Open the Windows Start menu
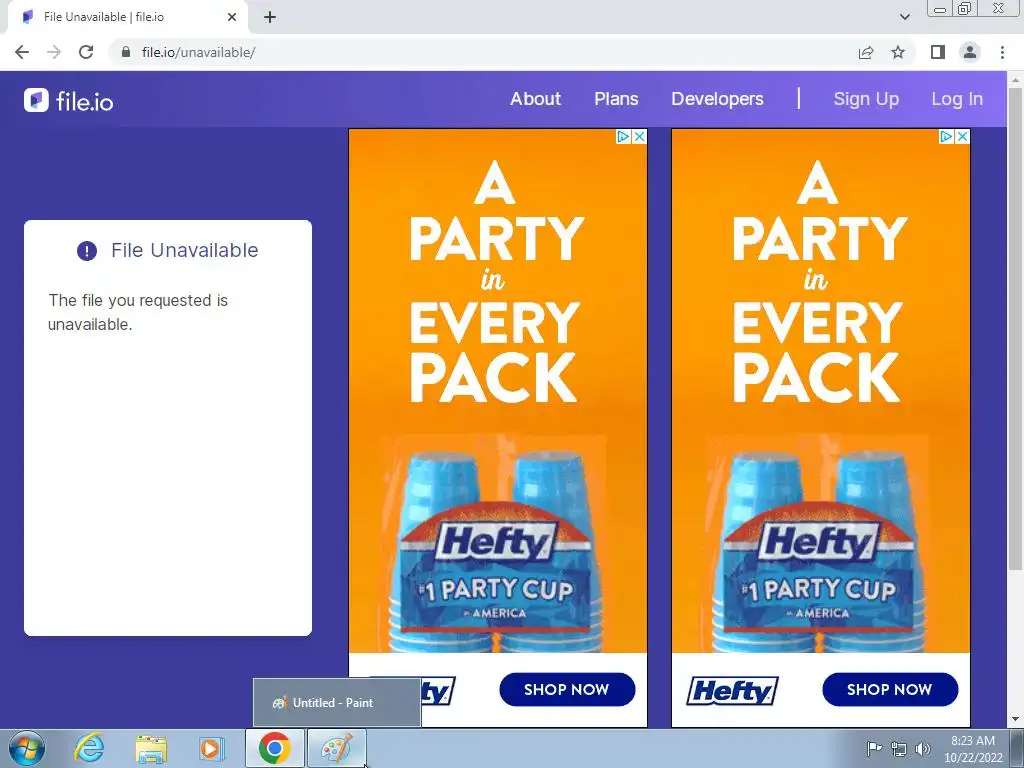This screenshot has width=1024, height=768. click(27, 748)
